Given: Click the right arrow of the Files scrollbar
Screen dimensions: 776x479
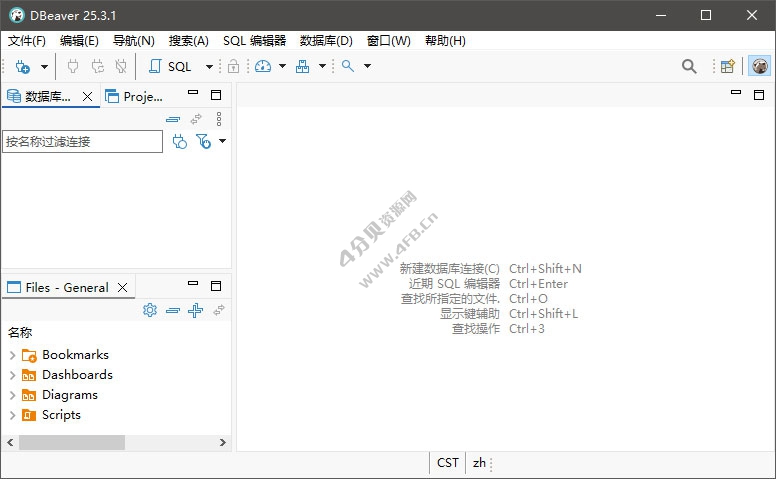Looking at the screenshot, I should (223, 442).
